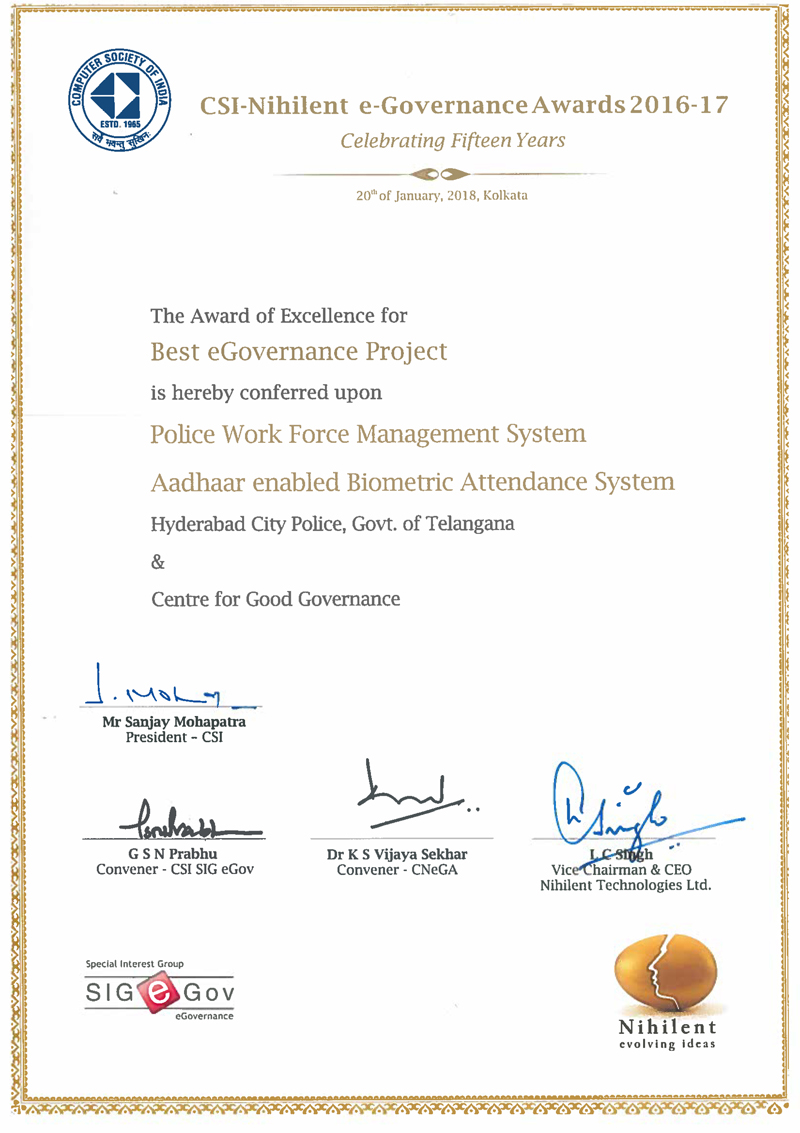This screenshot has width=800, height=1133.
Task: Select "Hyderabad City Police, Govt. of Telangana"
Action: point(332,523)
